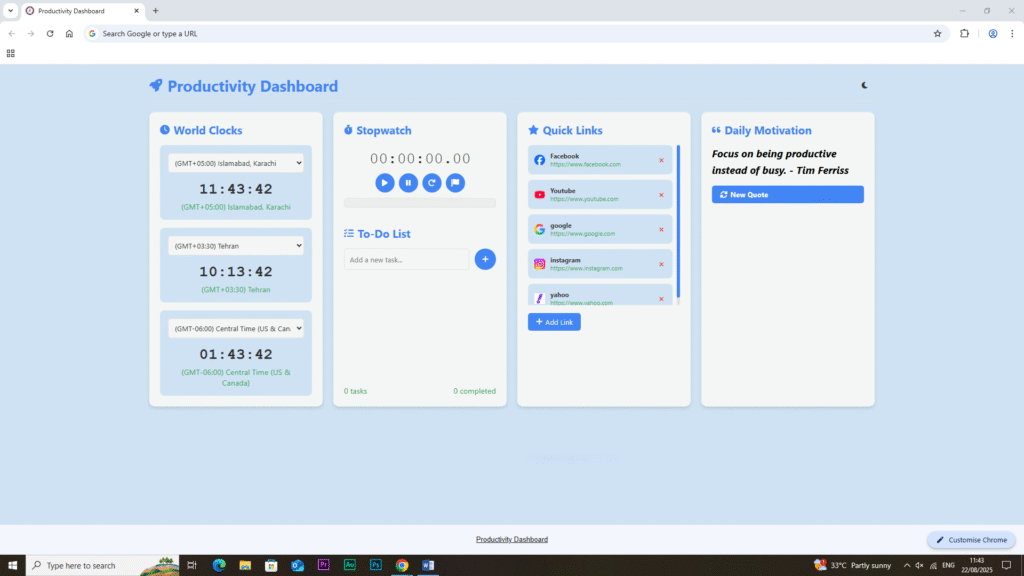
Task: Record a lap with the flag button
Action: (455, 182)
